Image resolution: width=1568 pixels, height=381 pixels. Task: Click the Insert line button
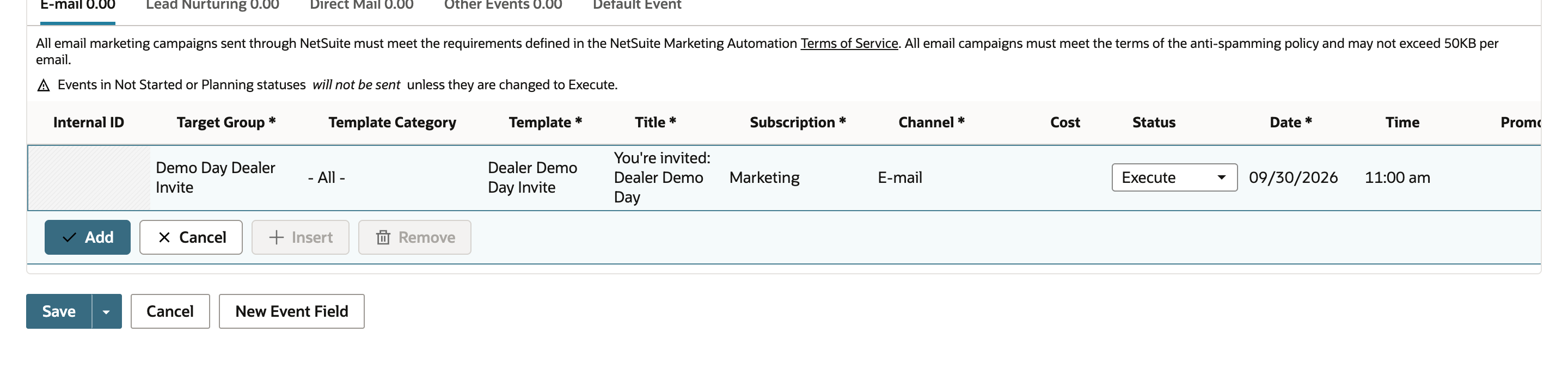pyautogui.click(x=301, y=237)
